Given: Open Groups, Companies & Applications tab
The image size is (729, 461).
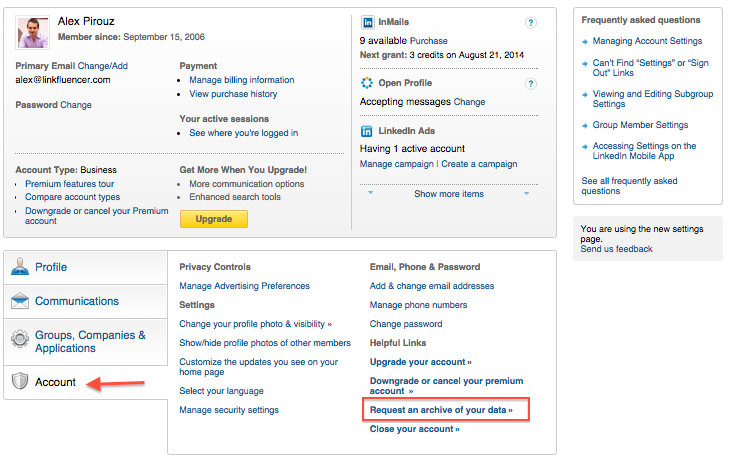Looking at the screenshot, I should point(86,342).
